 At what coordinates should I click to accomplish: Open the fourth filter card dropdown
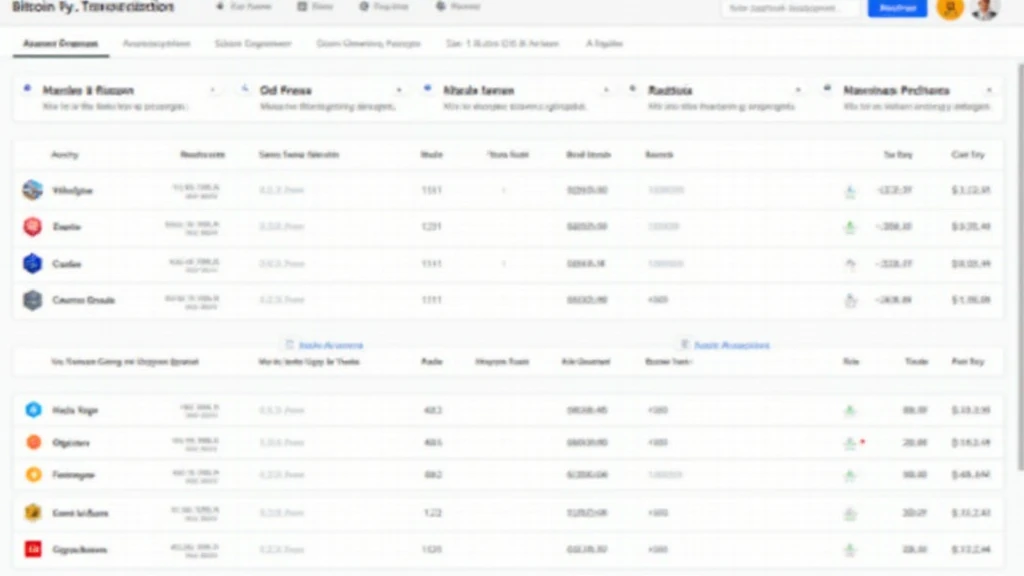pyautogui.click(x=797, y=90)
